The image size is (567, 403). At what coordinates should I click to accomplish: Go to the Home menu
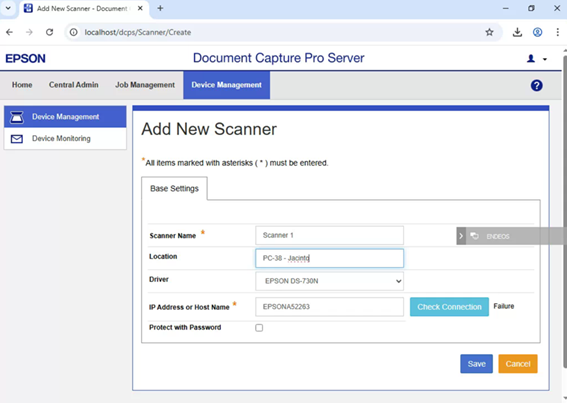pos(22,85)
